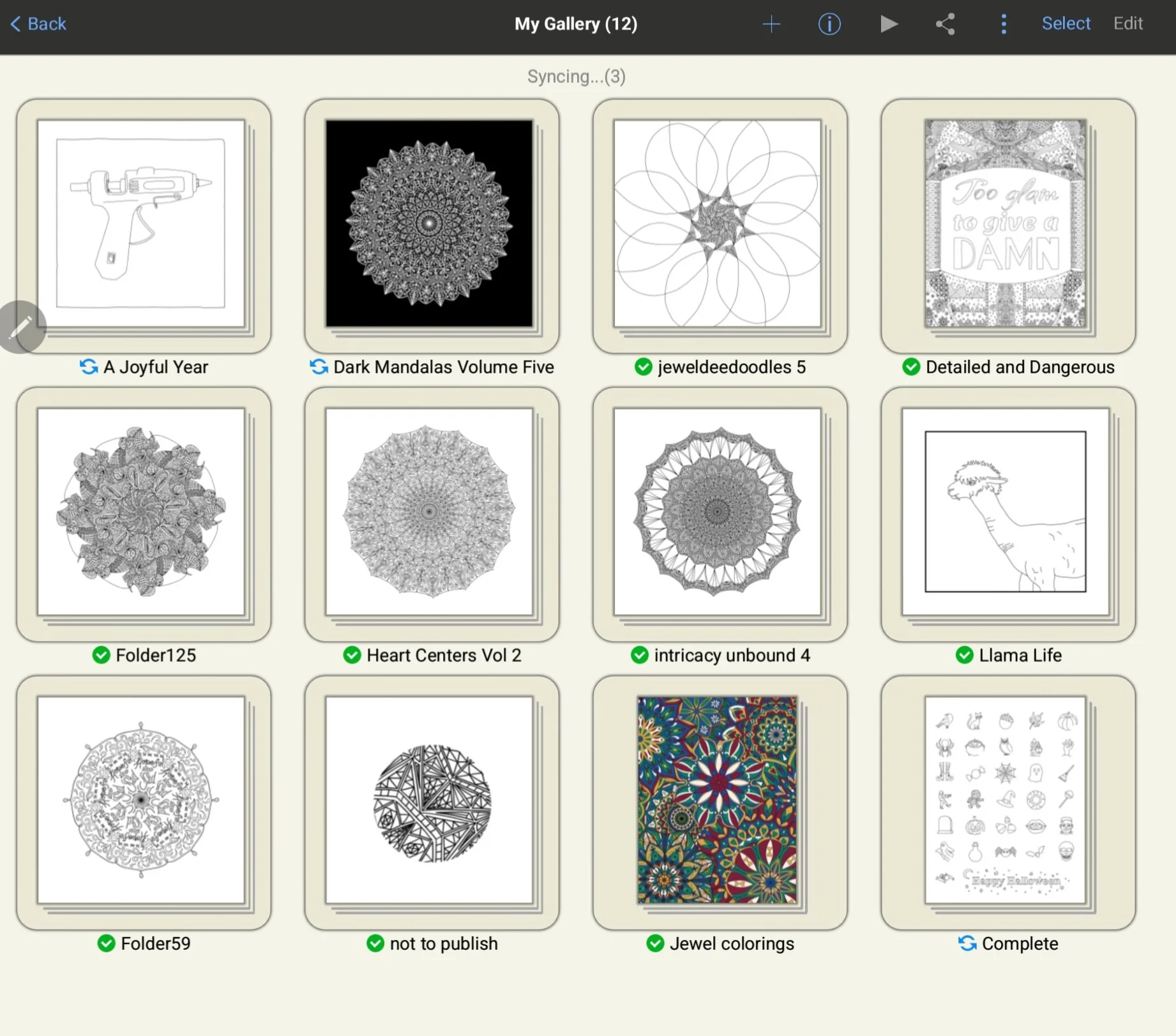The height and width of the screenshot is (1036, 1176).
Task: Tap the My Gallery (12) title
Action: [x=576, y=24]
